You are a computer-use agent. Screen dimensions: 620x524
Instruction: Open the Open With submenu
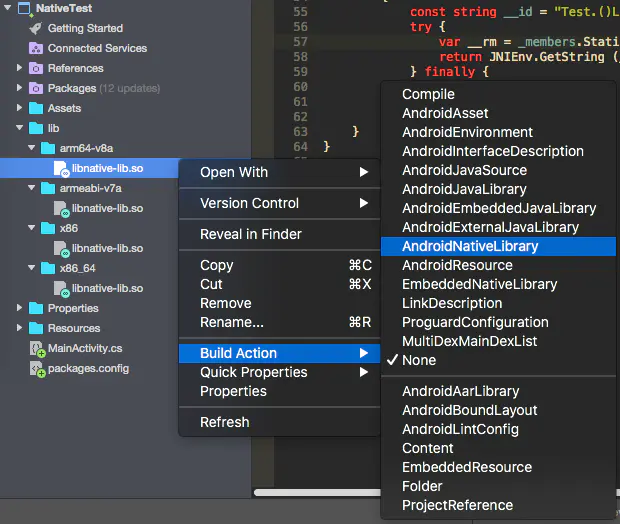click(x=279, y=172)
